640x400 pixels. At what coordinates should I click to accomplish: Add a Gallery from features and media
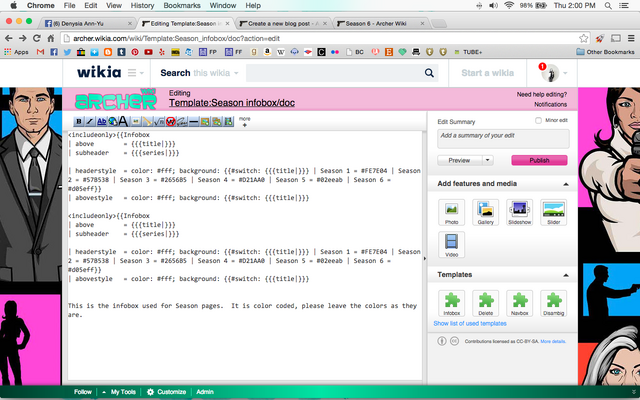(x=485, y=212)
